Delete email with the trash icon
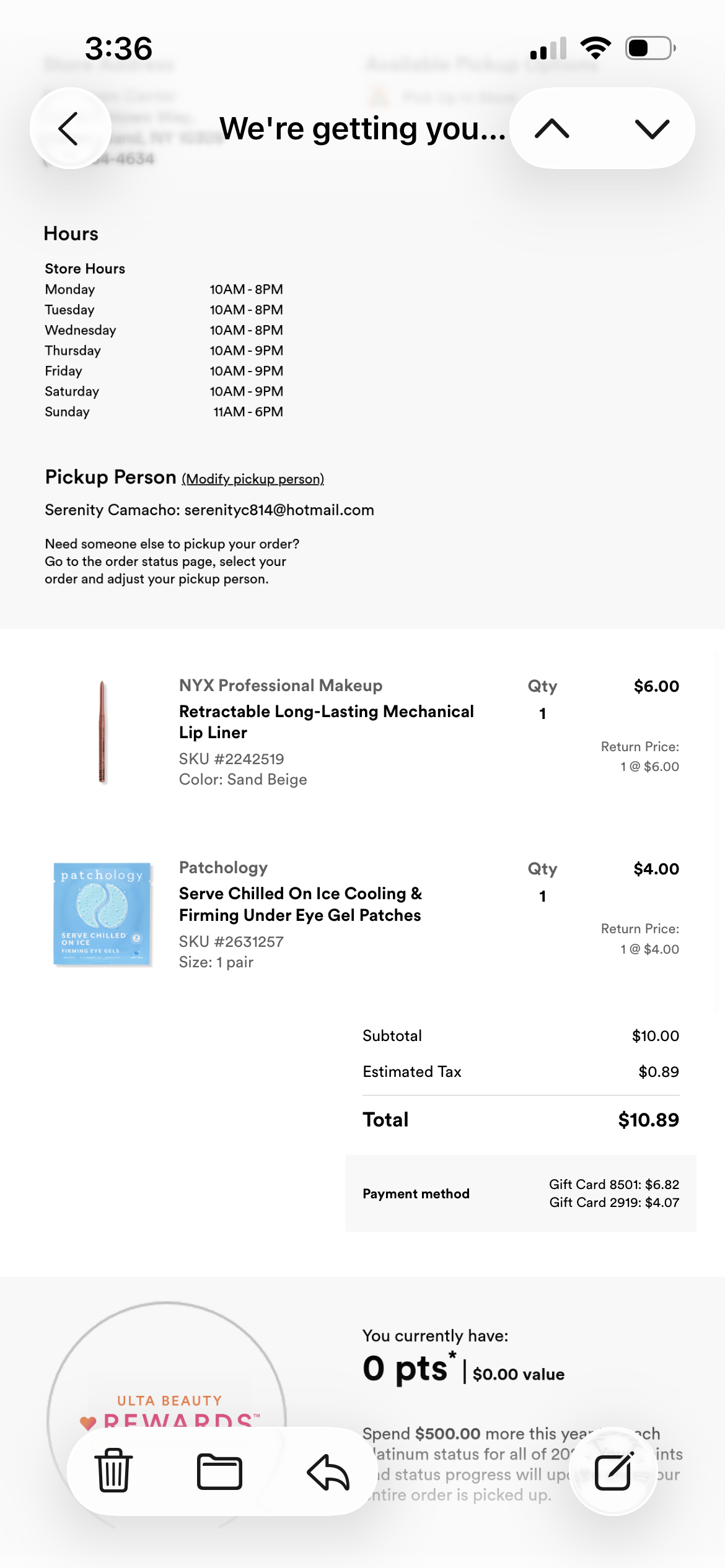725x1568 pixels. point(113,1471)
